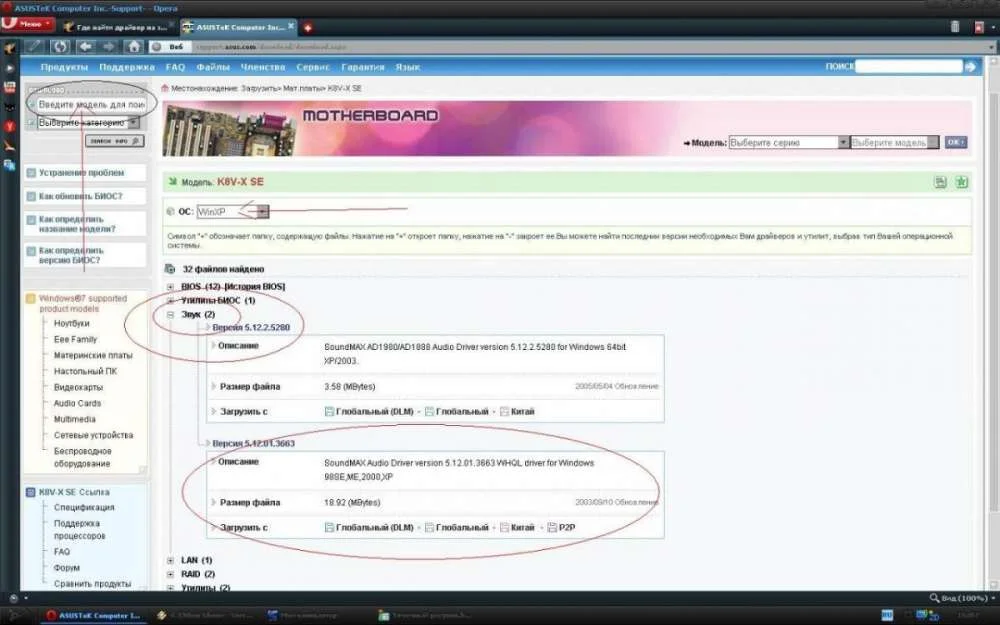Reload the page with the refresh icon

(60, 47)
